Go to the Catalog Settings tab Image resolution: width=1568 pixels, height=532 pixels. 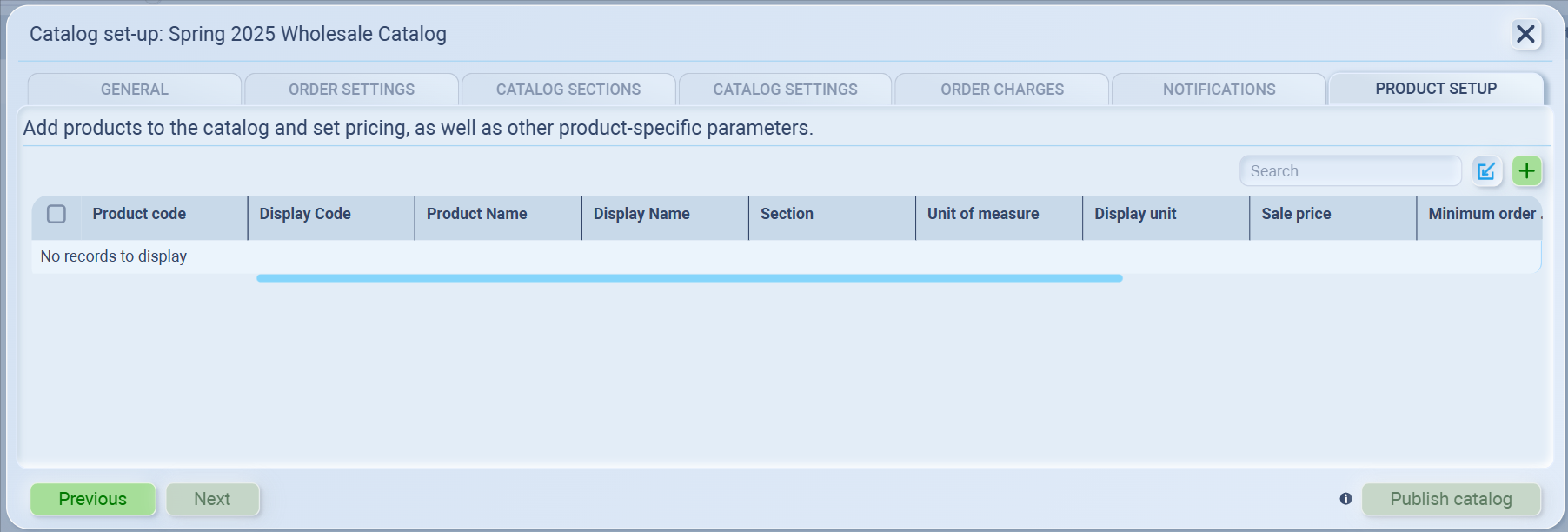(x=785, y=90)
